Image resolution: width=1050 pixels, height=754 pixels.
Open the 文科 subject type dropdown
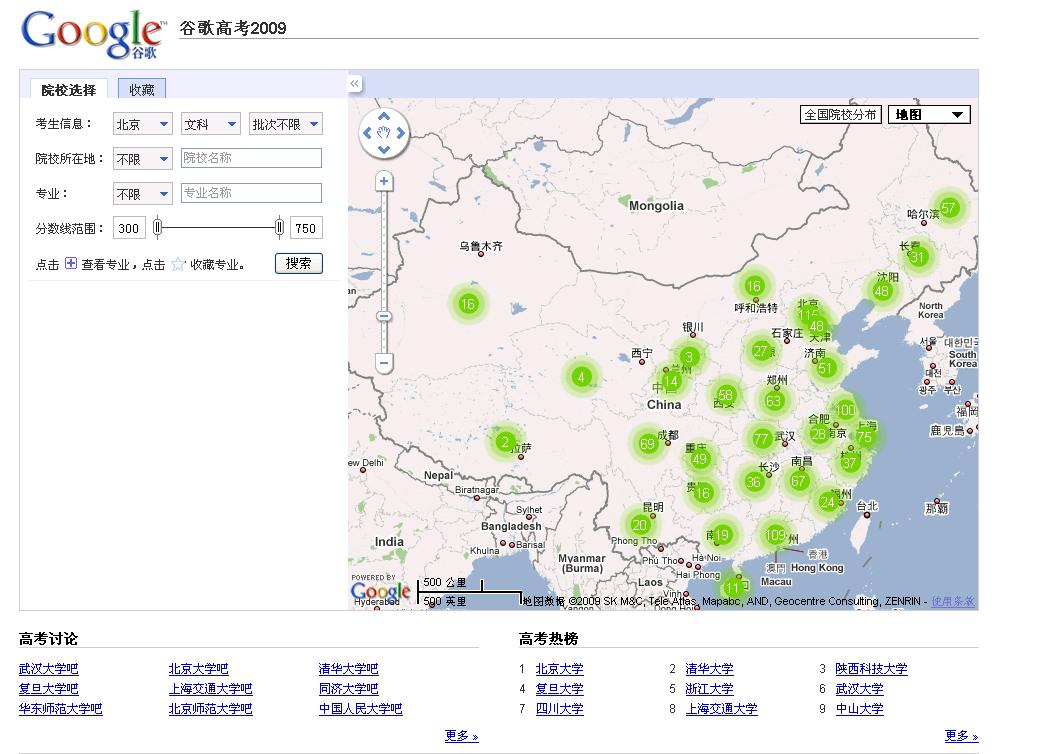click(211, 124)
